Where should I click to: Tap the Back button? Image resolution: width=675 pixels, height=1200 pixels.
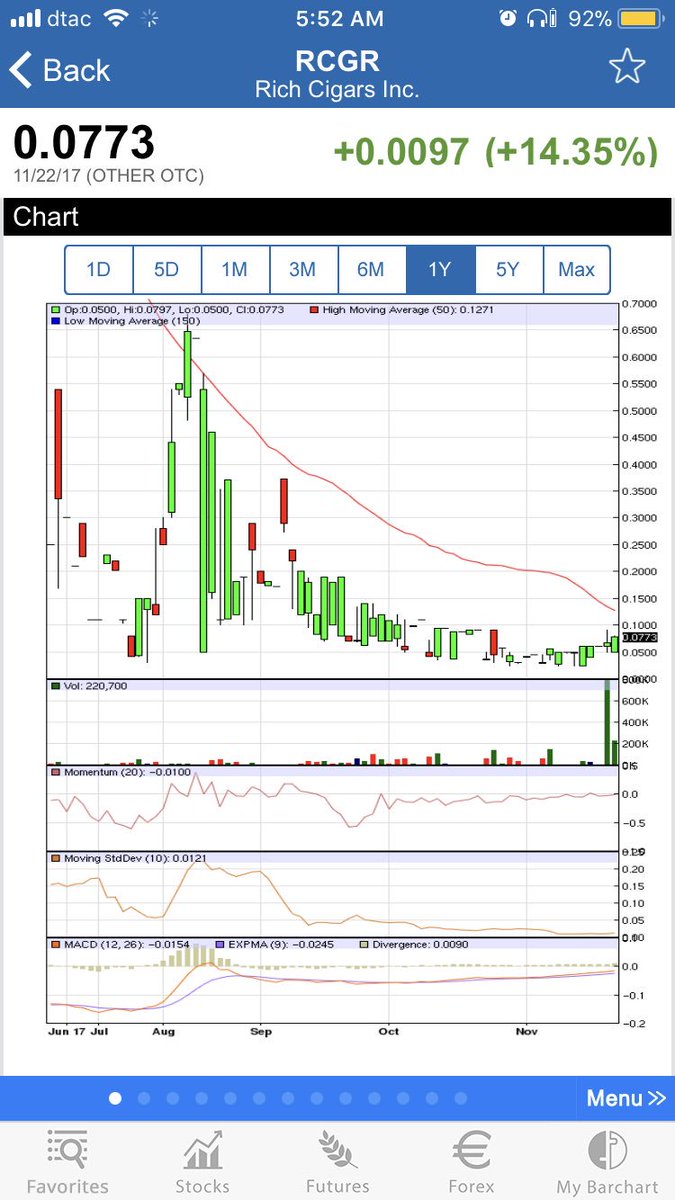[x=60, y=70]
